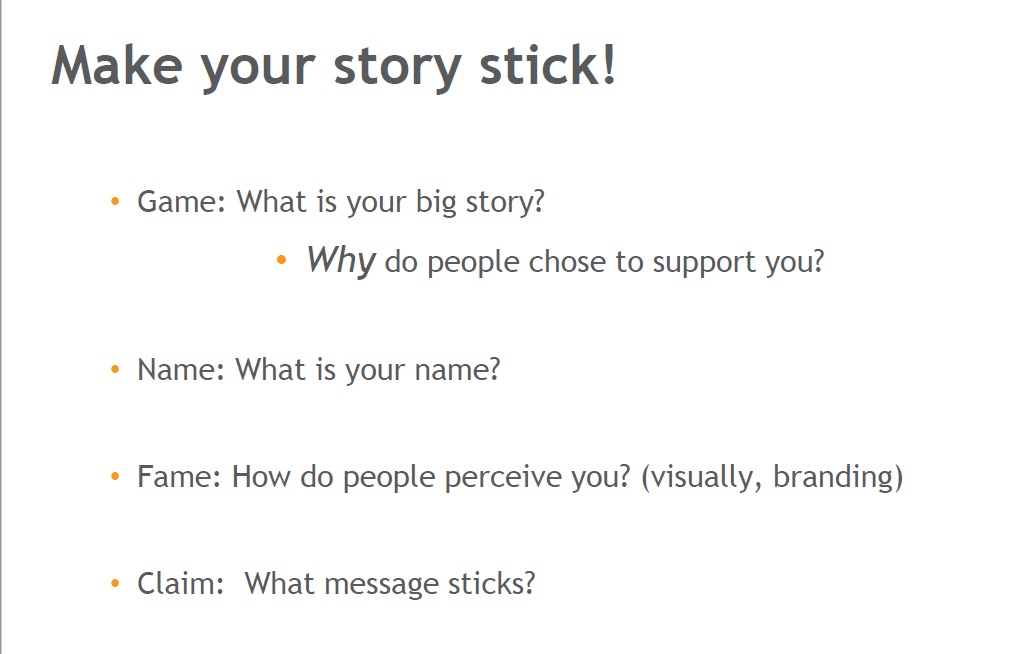Image resolution: width=1034 pixels, height=654 pixels.
Task: Click the 'Claim: What message sticks?' line
Action: pos(336,584)
